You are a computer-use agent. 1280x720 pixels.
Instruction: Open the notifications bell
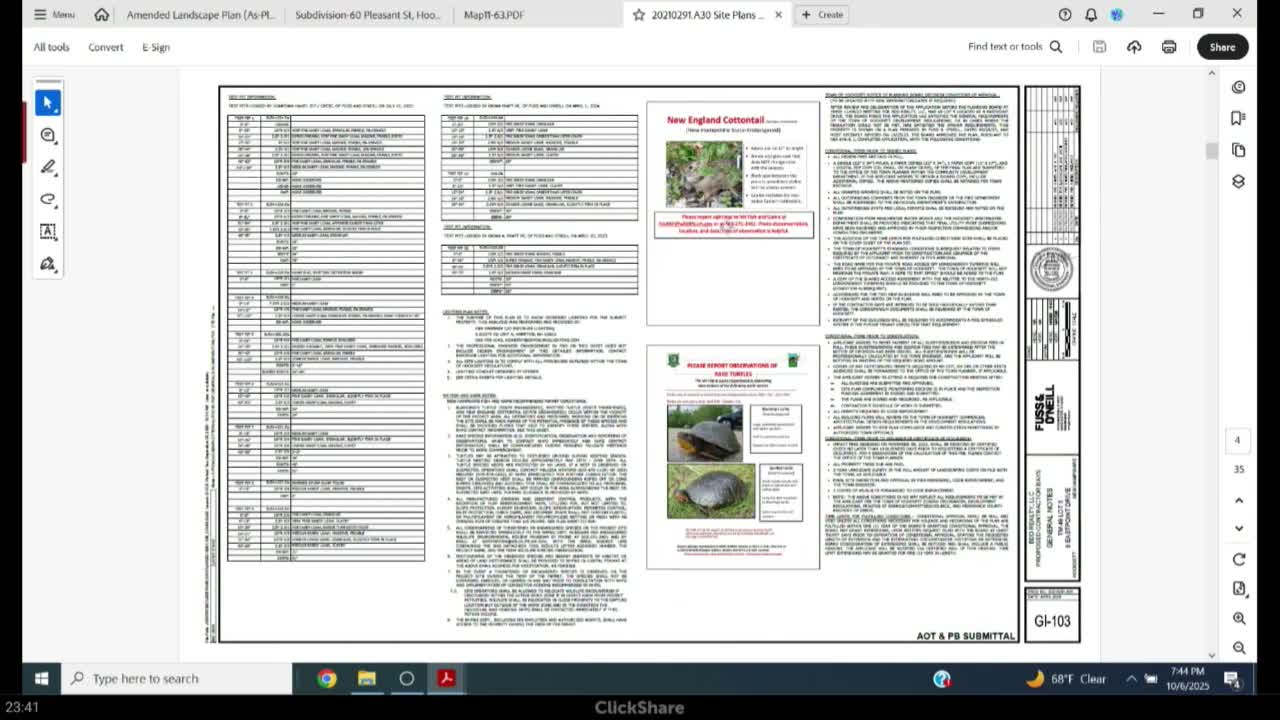1091,15
